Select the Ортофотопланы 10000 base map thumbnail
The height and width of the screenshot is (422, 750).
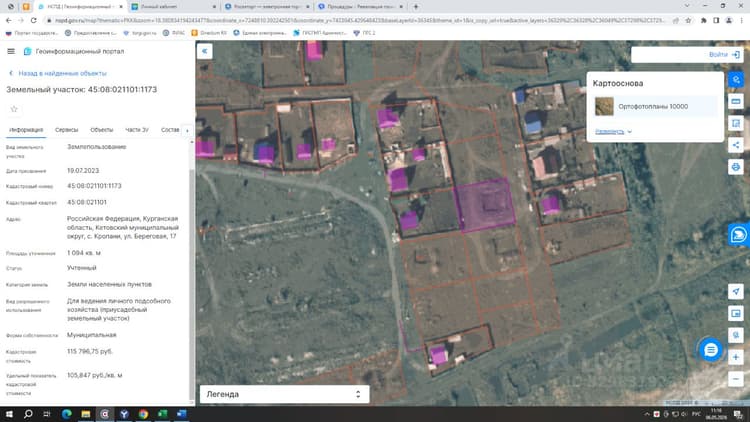[604, 106]
